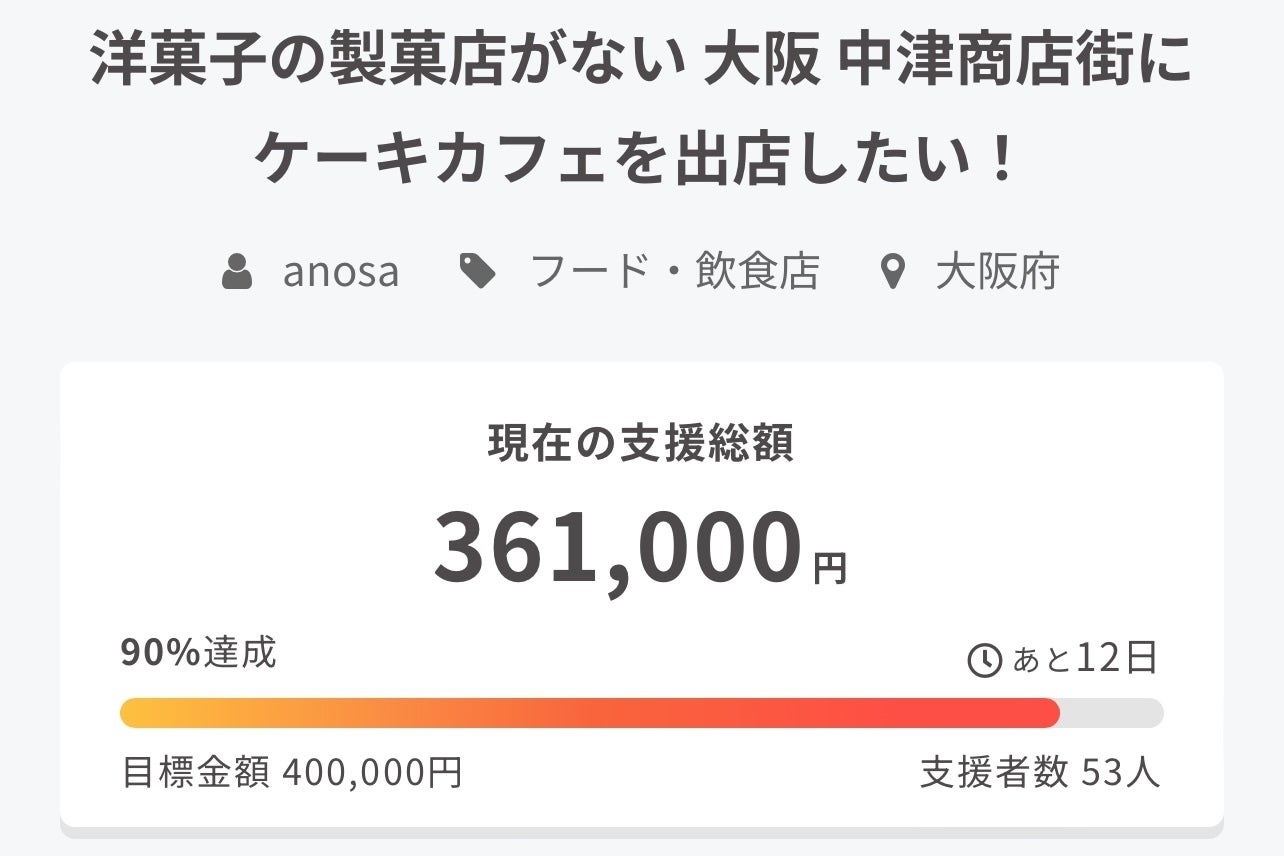Image resolution: width=1284 pixels, height=856 pixels.
Task: Click the あと12日 remaining days text
Action: coord(1085,659)
